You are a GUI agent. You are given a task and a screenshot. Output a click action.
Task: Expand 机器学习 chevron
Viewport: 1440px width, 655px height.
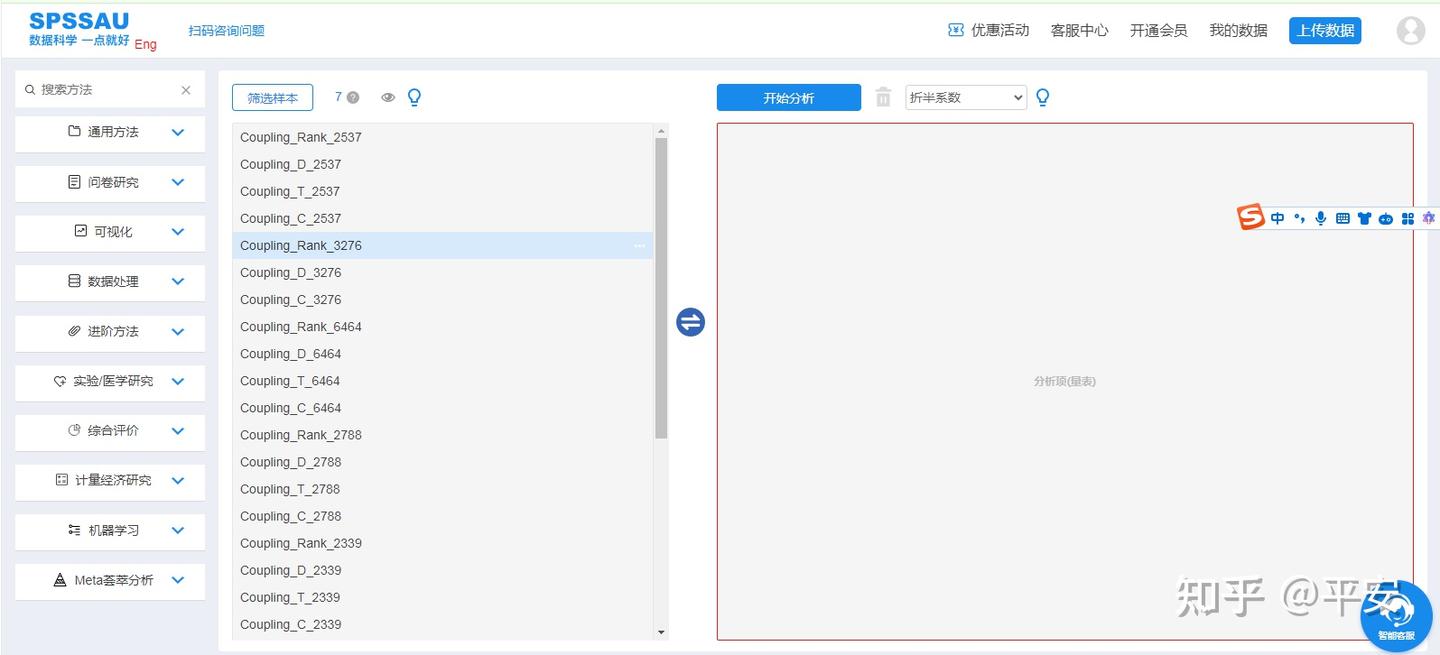click(178, 530)
